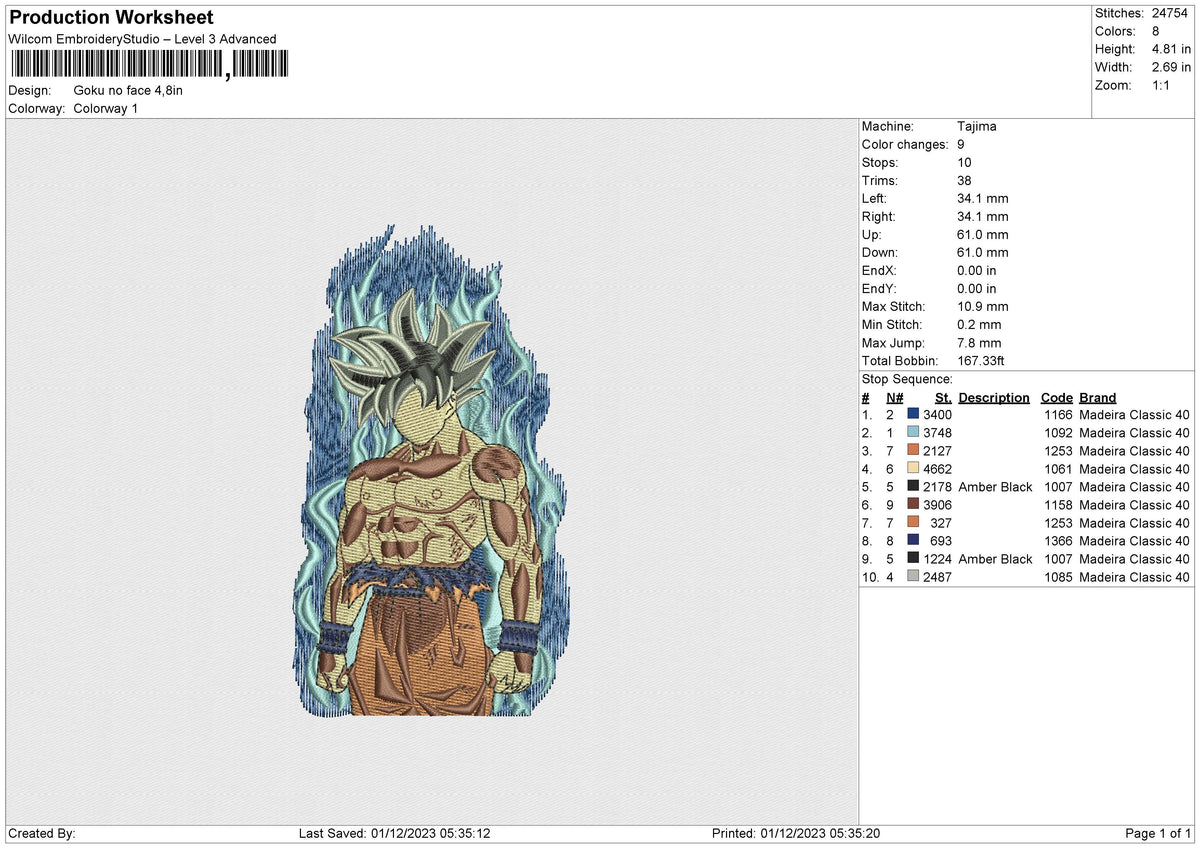
Task: Click the orange swatch for stop 3
Action: 913,450
